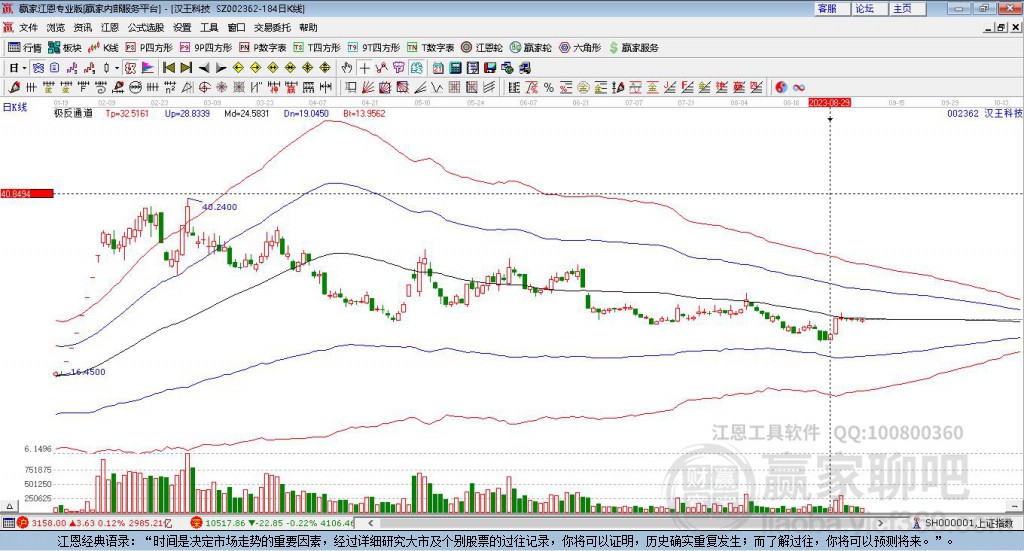
Task: Click the Dn=19.0450 indicator value
Action: click(x=306, y=113)
